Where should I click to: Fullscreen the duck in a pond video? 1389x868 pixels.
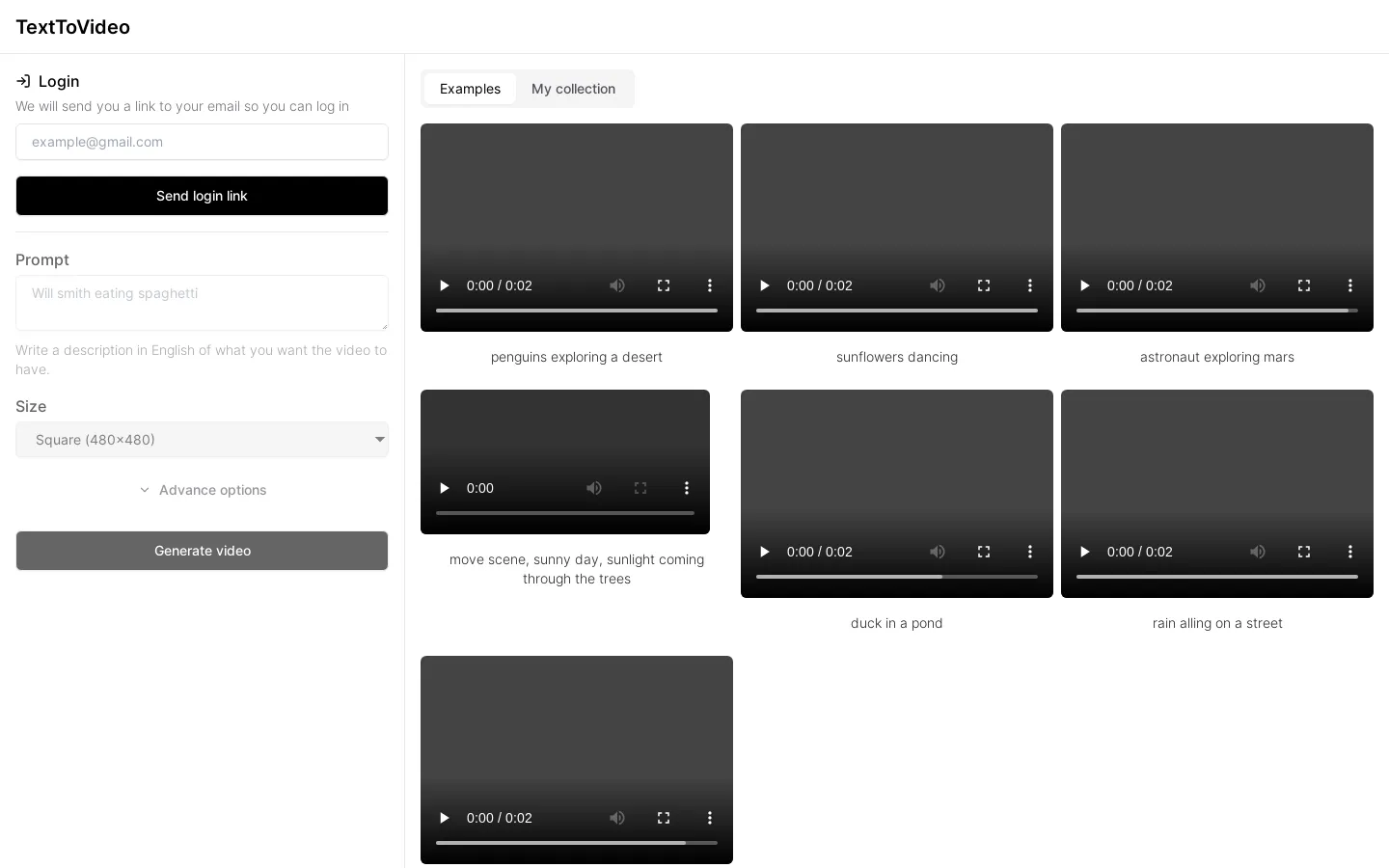coord(984,552)
